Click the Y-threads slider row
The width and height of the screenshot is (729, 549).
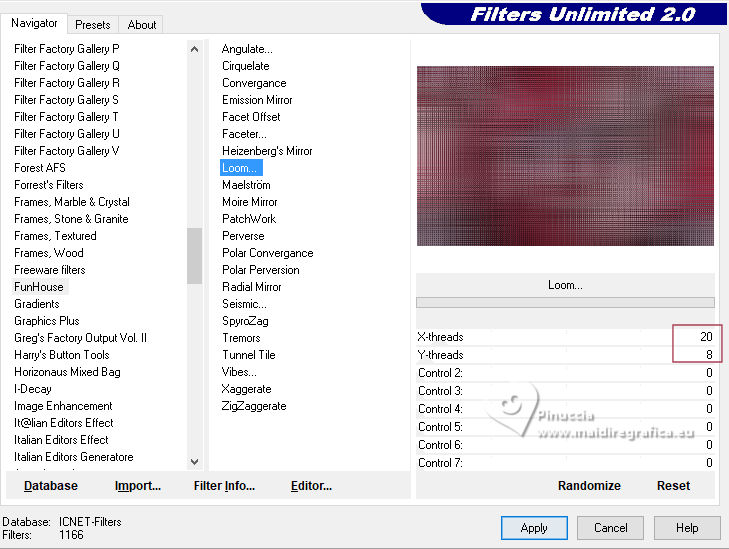565,355
